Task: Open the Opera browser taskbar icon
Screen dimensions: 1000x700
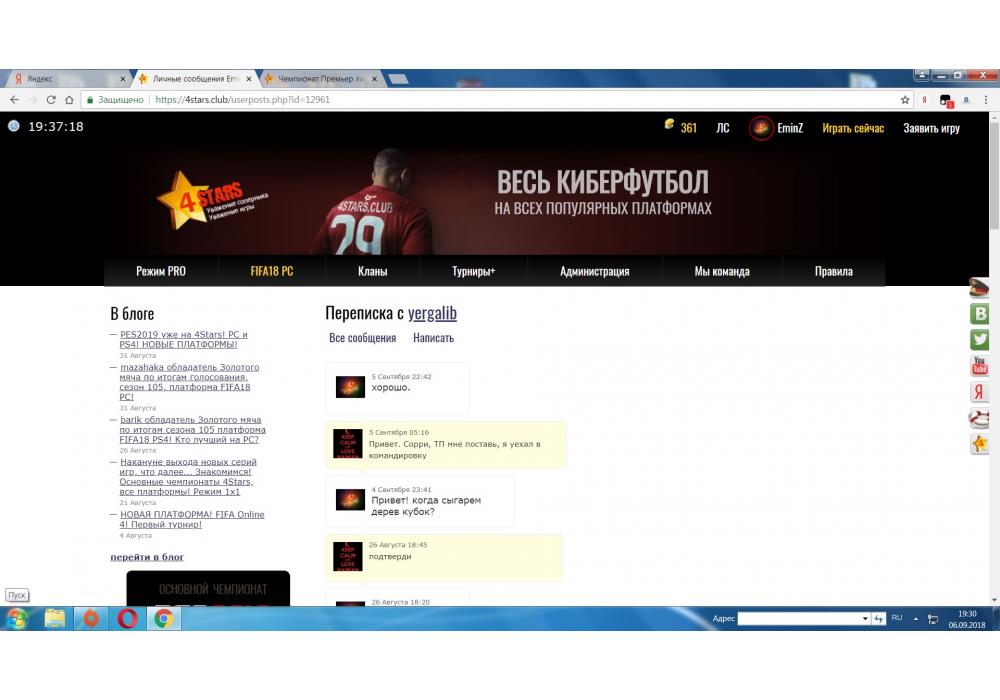Action: point(127,618)
